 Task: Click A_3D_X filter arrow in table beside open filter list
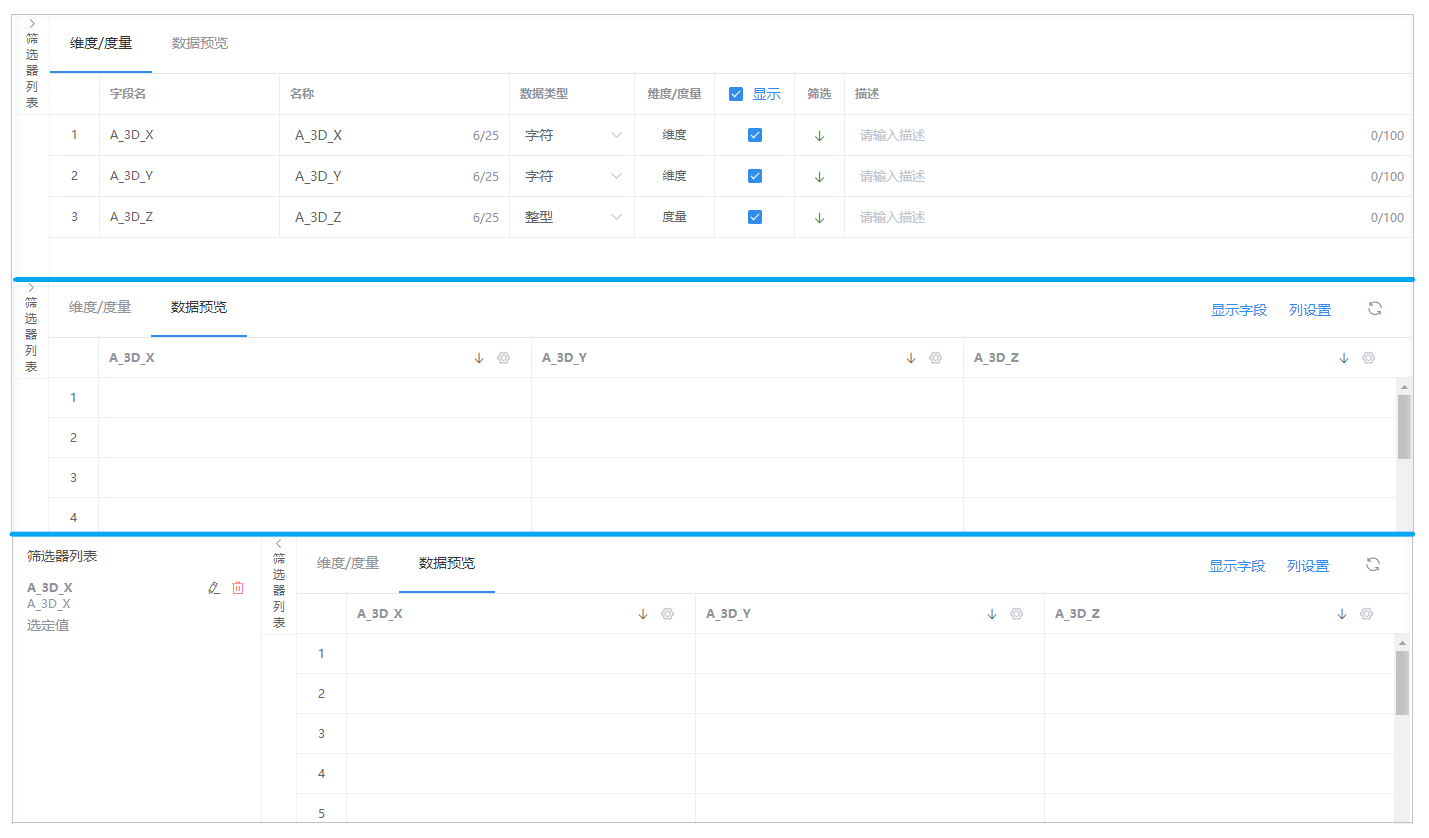tap(643, 614)
